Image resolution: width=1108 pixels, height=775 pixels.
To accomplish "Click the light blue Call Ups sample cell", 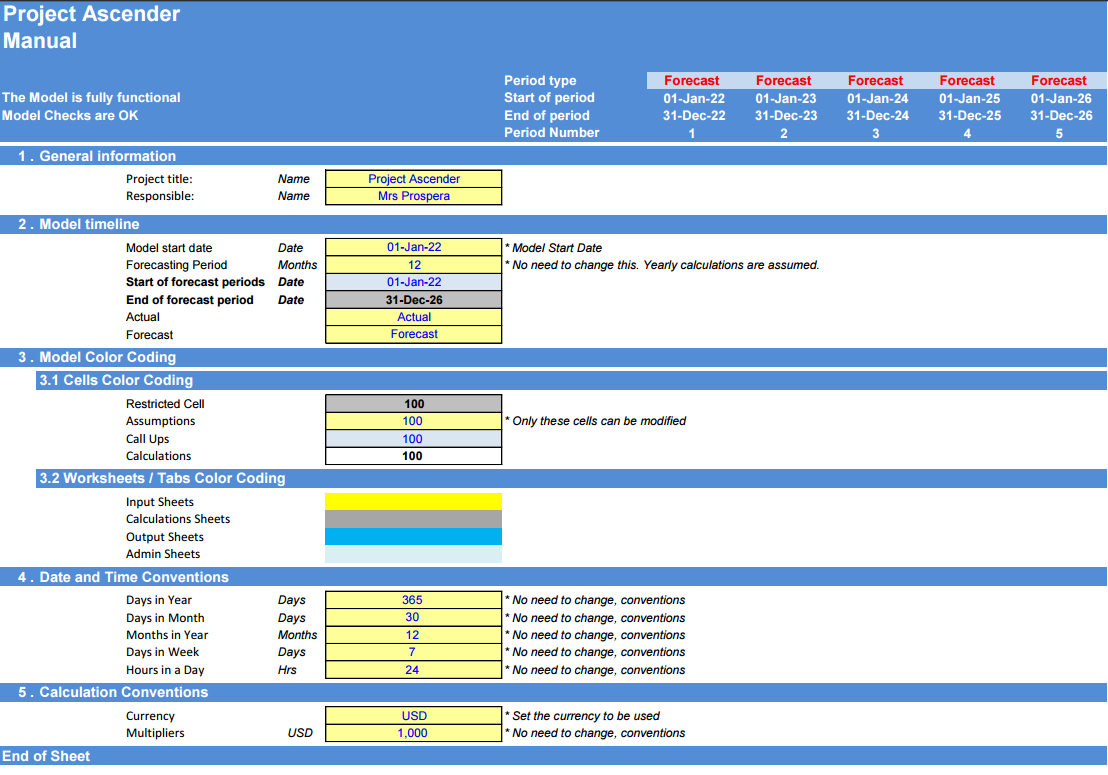I will (x=413, y=439).
